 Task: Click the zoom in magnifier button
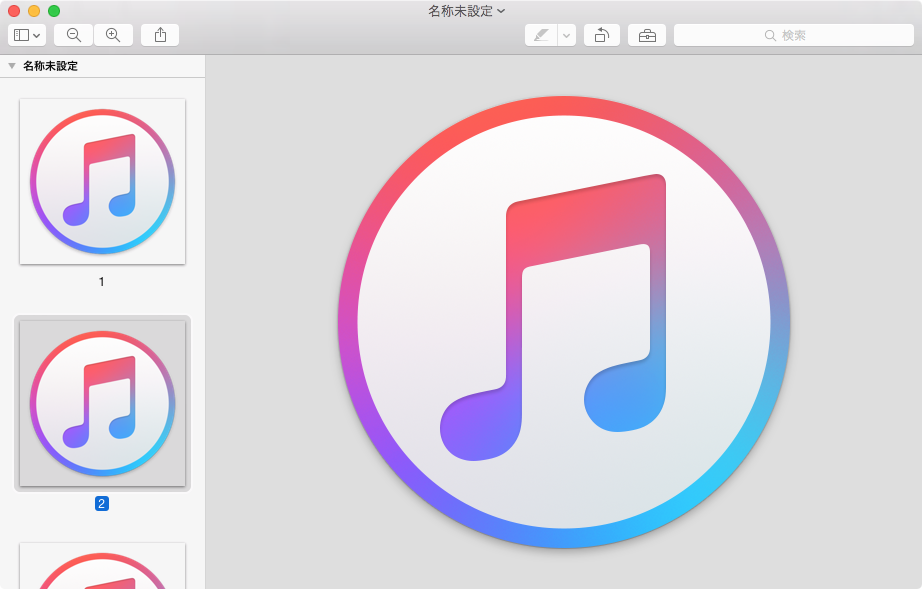pos(113,35)
